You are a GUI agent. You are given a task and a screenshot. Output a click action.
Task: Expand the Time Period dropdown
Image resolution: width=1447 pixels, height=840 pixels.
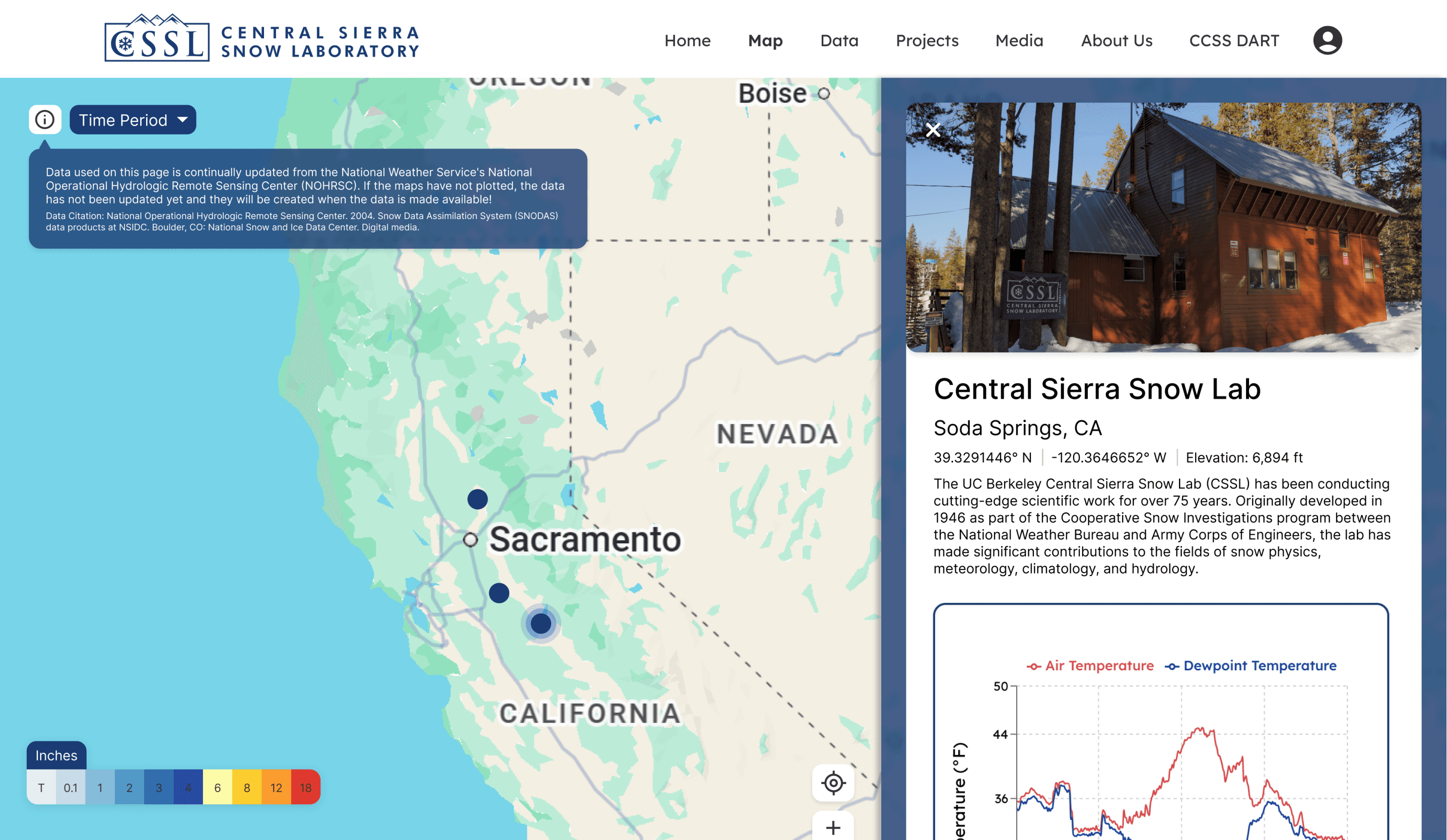click(x=133, y=120)
